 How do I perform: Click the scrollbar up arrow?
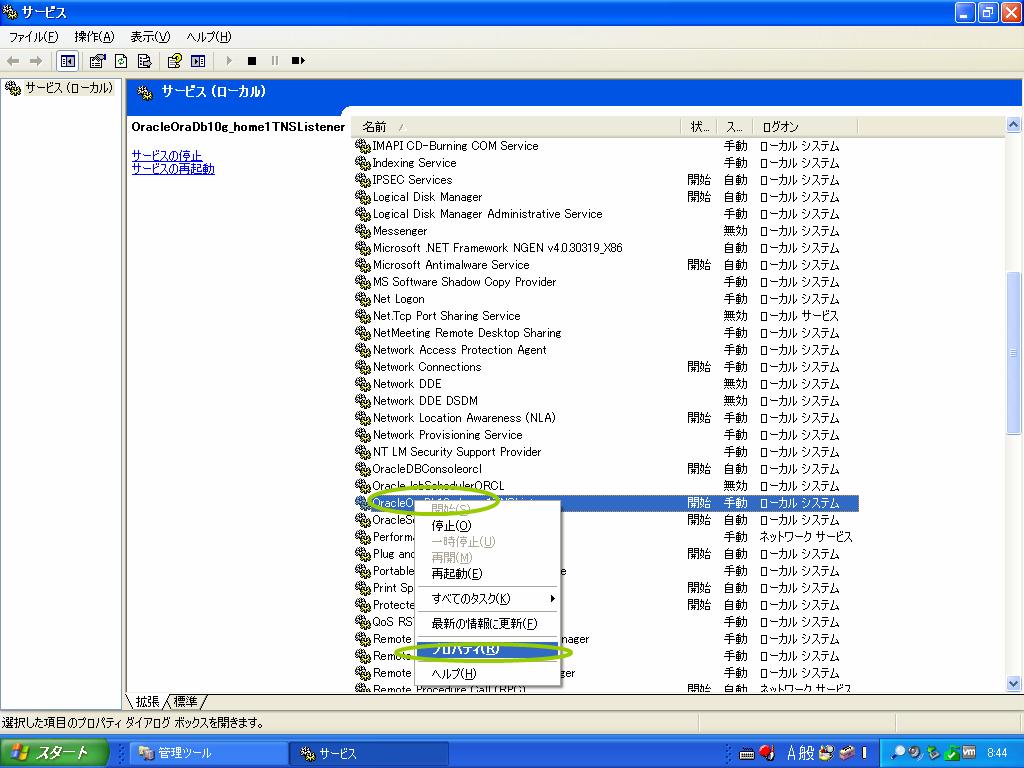click(x=1014, y=125)
